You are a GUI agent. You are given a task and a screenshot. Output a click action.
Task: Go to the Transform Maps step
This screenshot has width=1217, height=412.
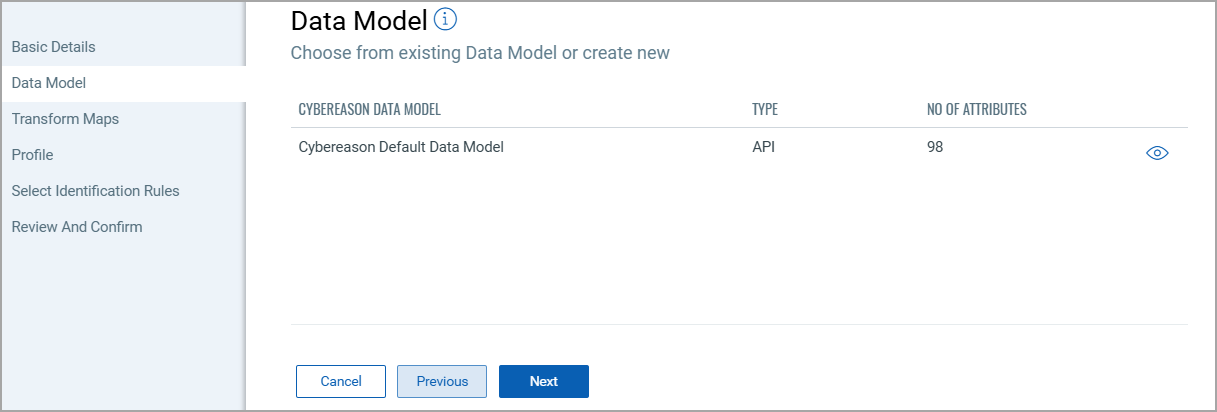[65, 119]
